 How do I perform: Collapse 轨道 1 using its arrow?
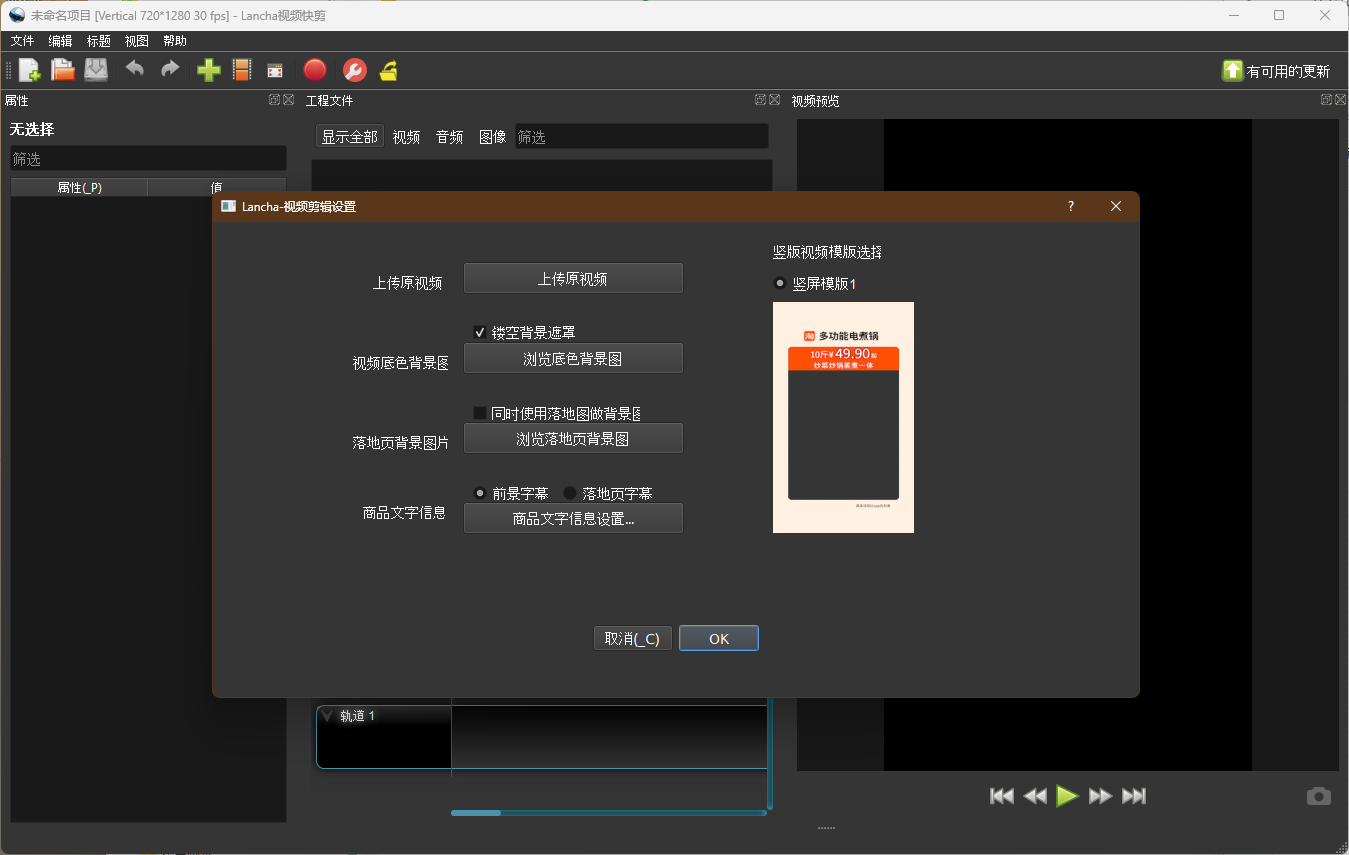click(x=327, y=716)
